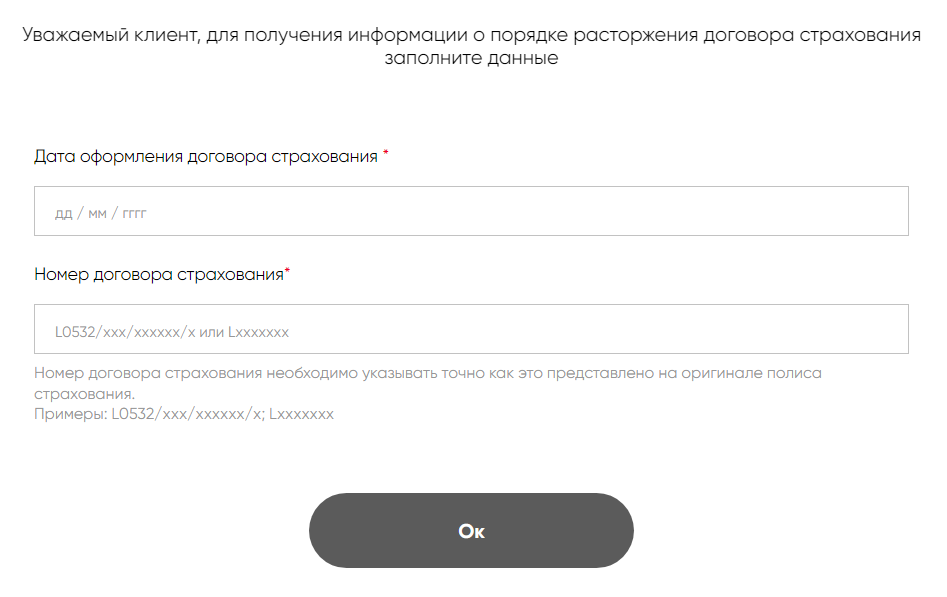Click the 'Lxxxxxxx' placeholder inside number field
This screenshot has width=947, height=597.
258,331
